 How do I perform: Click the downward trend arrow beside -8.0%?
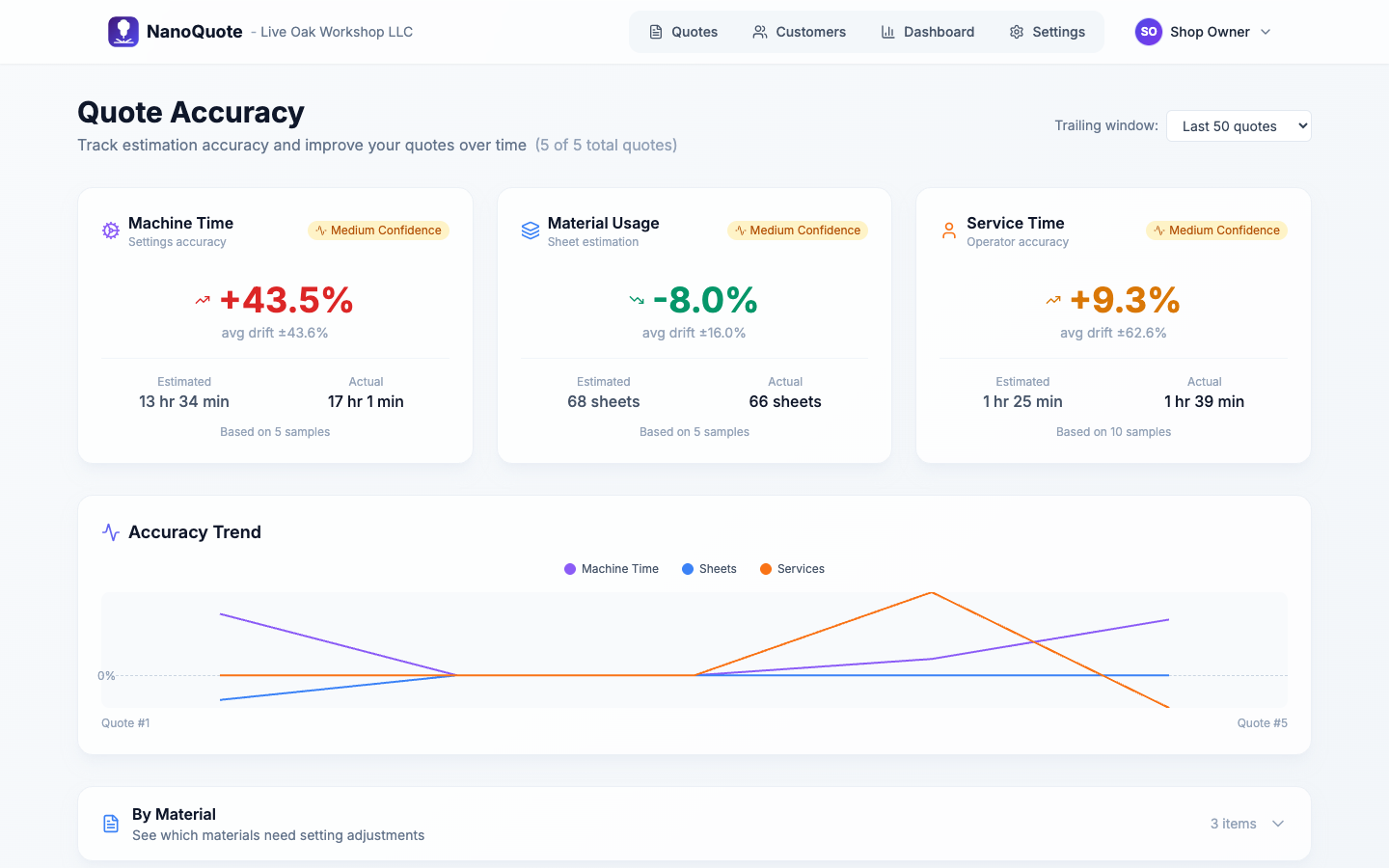click(x=635, y=300)
